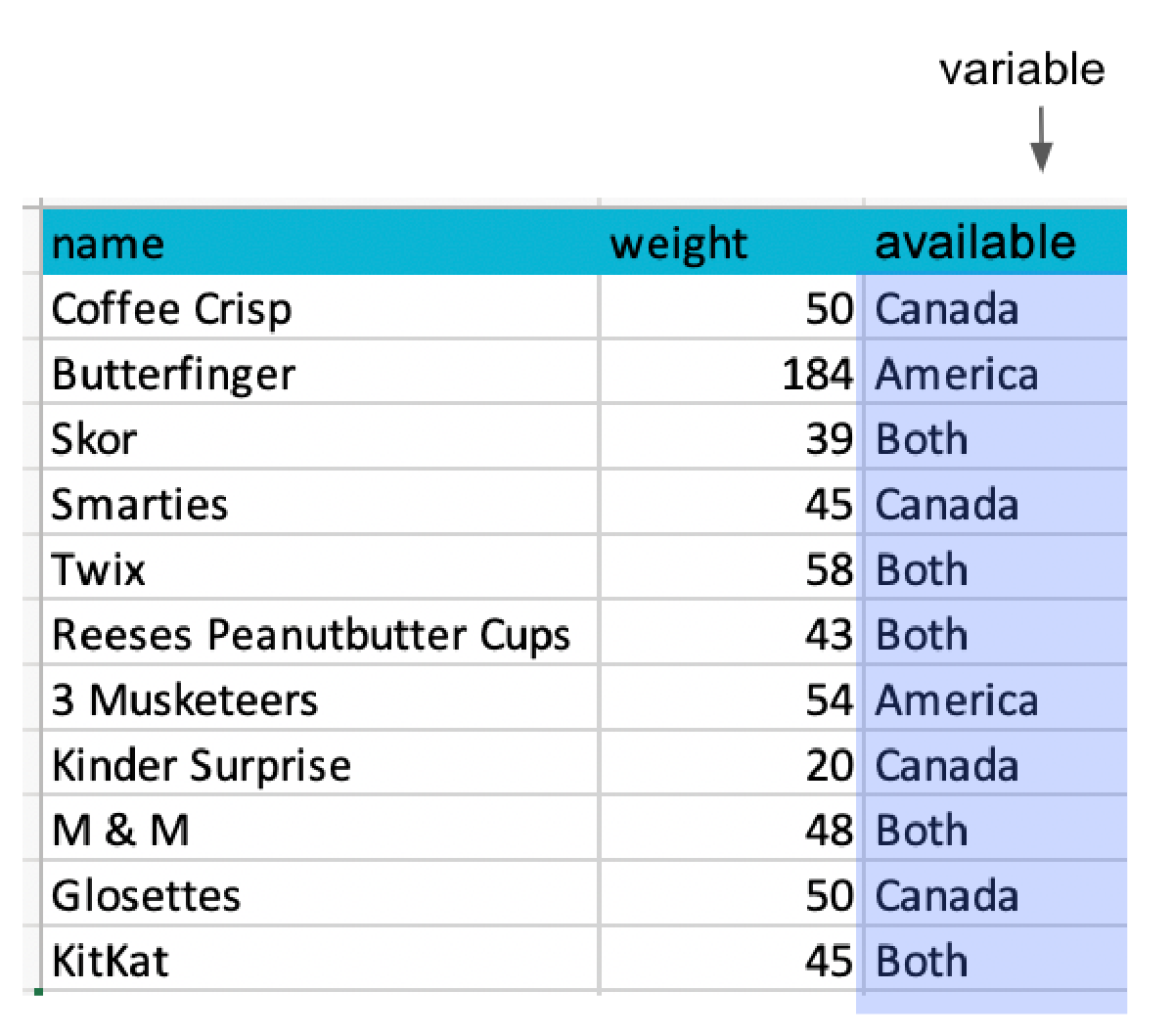Click the 'variable' annotation label

[1021, 69]
